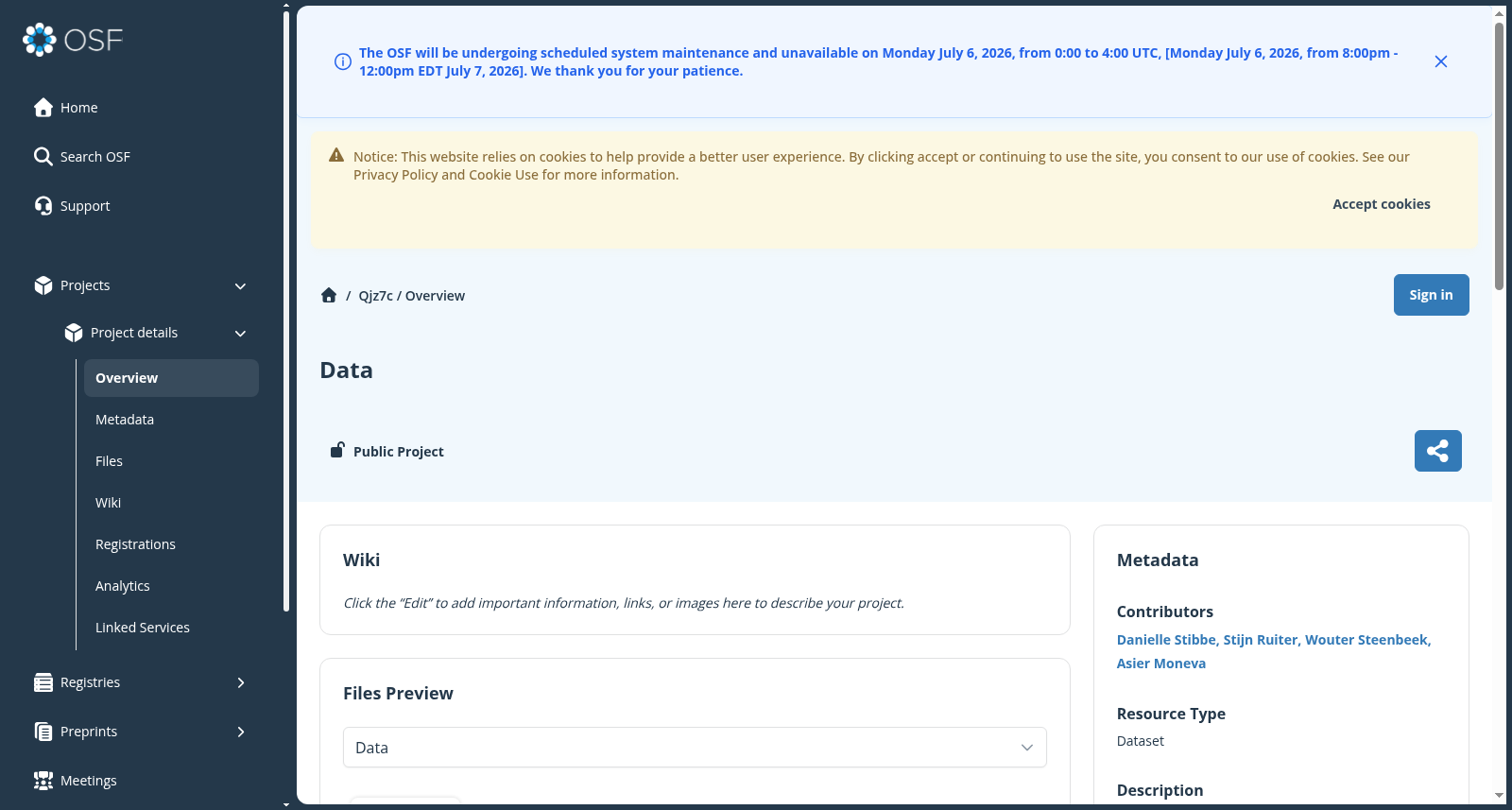Open contributor Stijn Ruiter's profile

[1261, 640]
